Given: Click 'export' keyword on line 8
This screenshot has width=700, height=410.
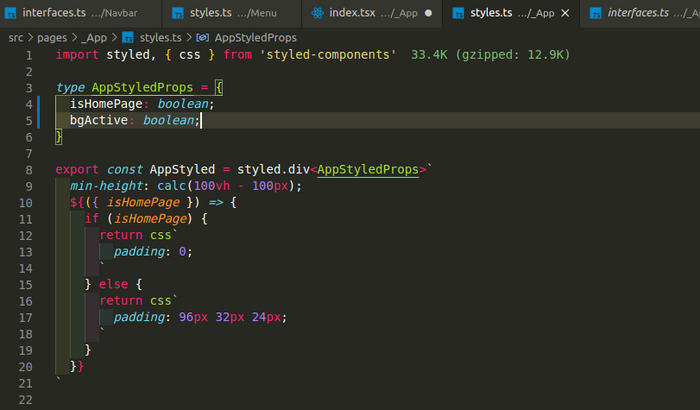Looking at the screenshot, I should point(77,170).
